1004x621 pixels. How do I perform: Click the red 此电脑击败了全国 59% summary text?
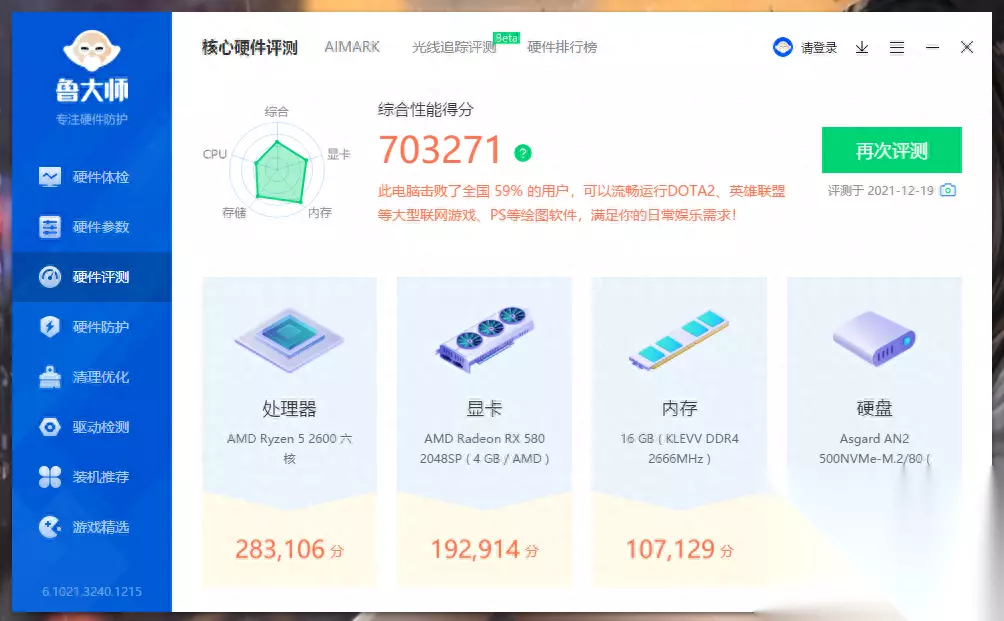581,203
